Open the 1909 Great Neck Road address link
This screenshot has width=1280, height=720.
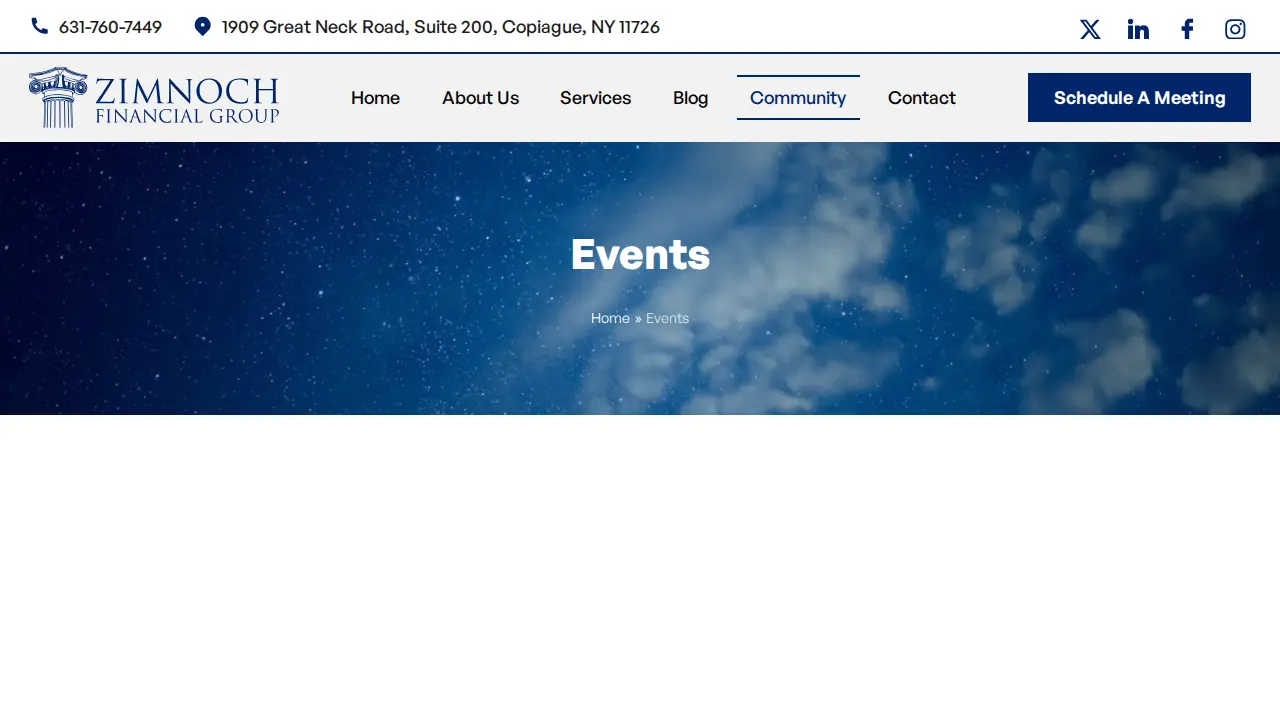441,27
